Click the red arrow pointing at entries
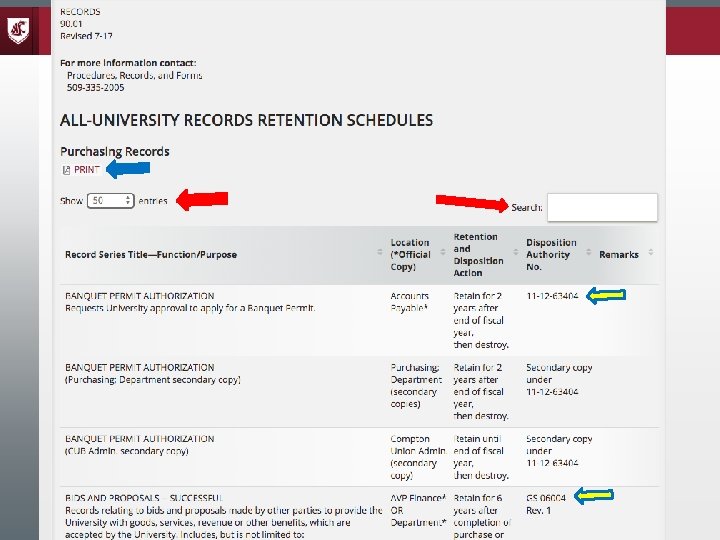This screenshot has height=540, width=720. pyautogui.click(x=202, y=199)
